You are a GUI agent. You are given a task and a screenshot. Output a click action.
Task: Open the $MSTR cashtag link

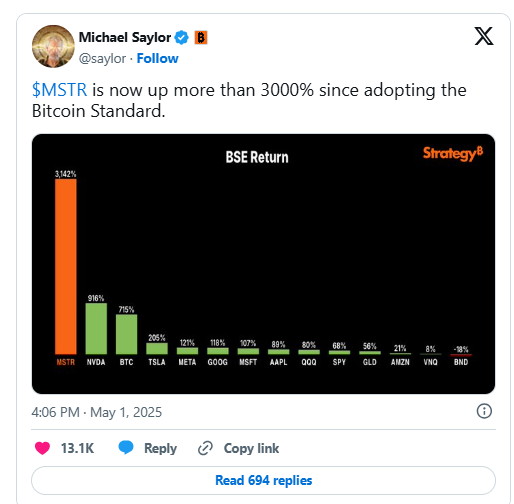(x=59, y=90)
